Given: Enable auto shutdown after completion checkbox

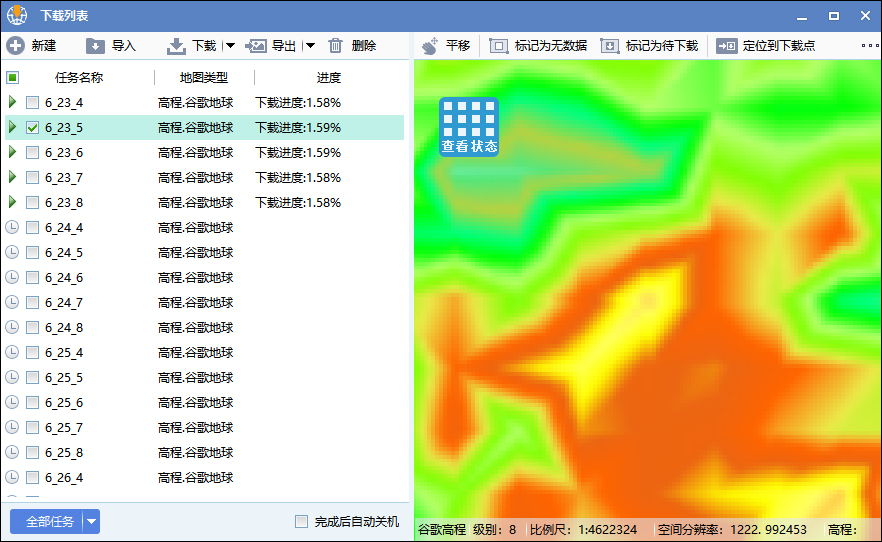Looking at the screenshot, I should tap(302, 522).
